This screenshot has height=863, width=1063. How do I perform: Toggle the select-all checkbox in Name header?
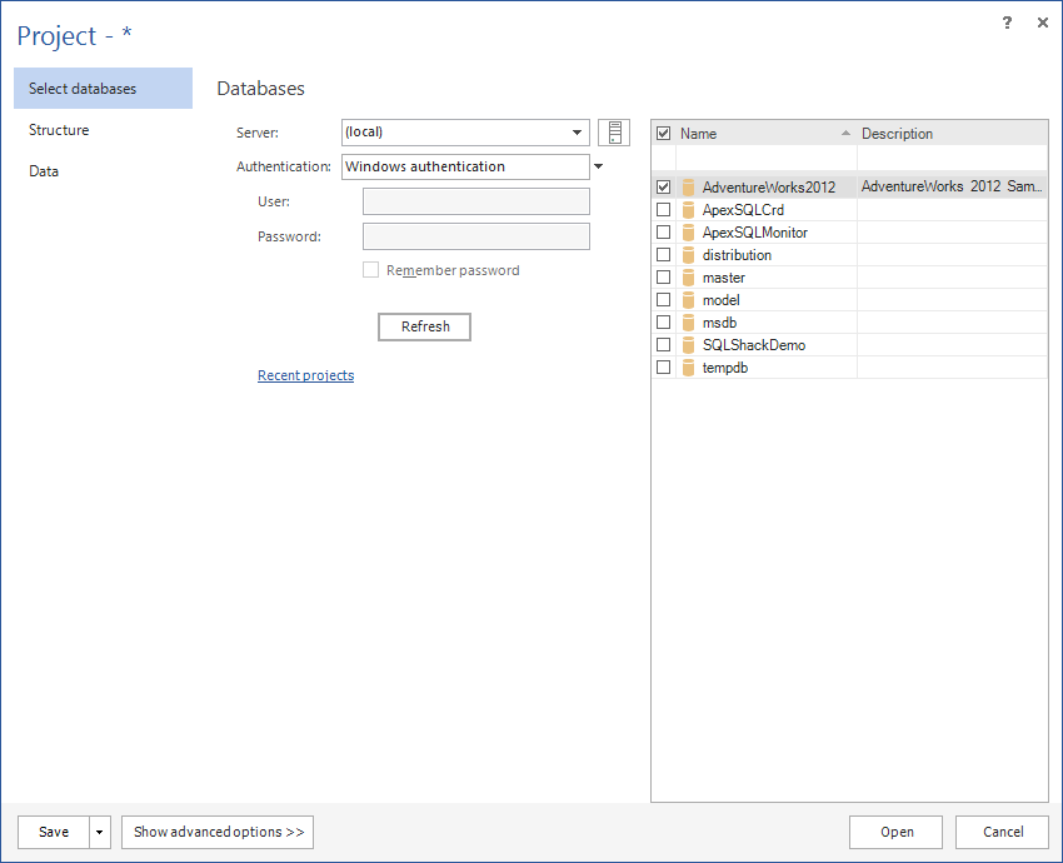[x=663, y=133]
